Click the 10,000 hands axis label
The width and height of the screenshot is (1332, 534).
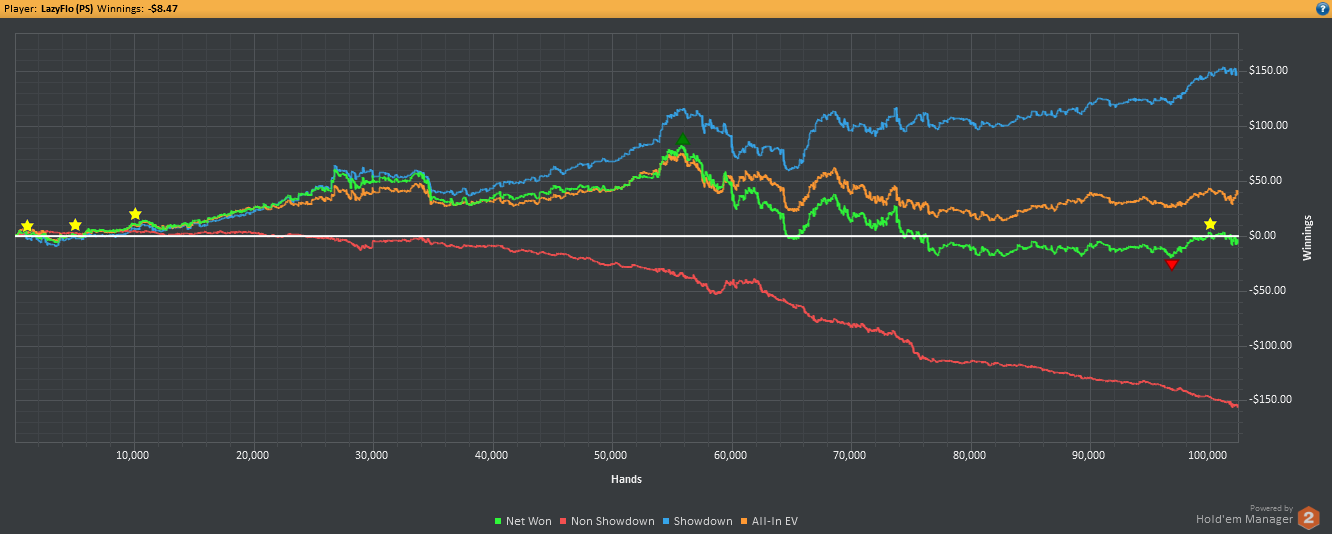coord(133,455)
